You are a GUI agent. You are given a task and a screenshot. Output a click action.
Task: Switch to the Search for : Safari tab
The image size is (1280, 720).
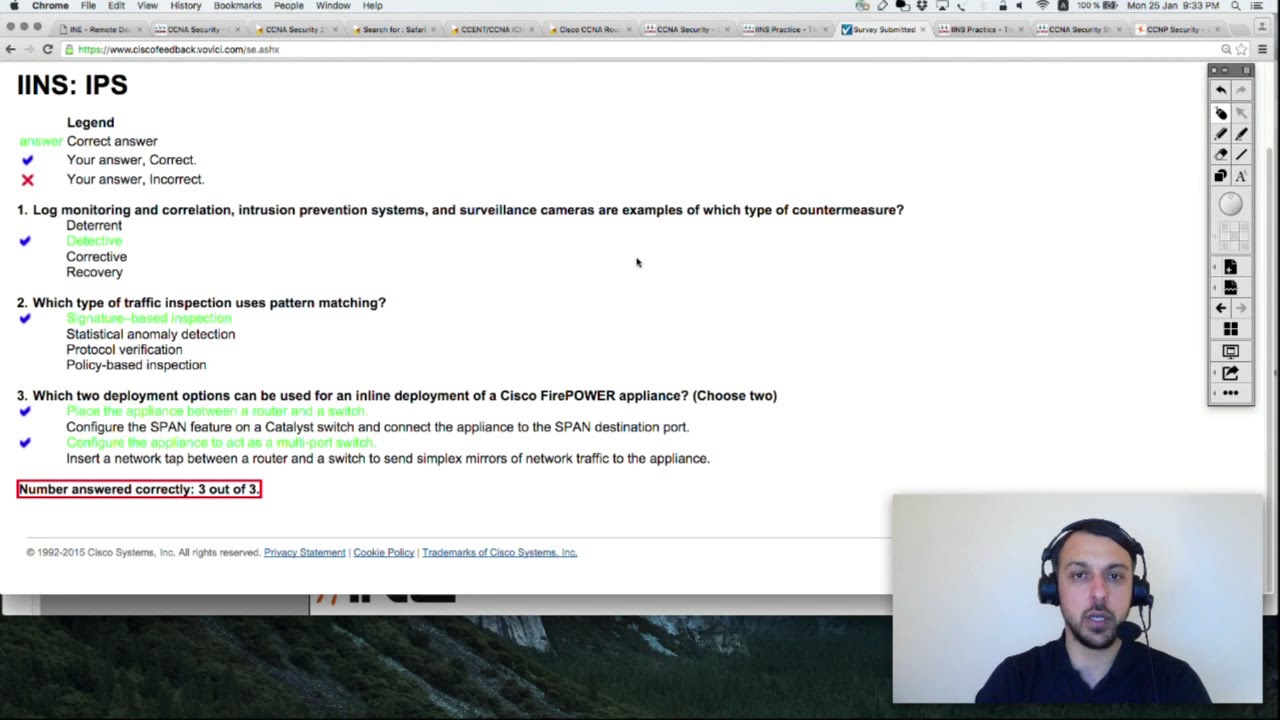[393, 29]
